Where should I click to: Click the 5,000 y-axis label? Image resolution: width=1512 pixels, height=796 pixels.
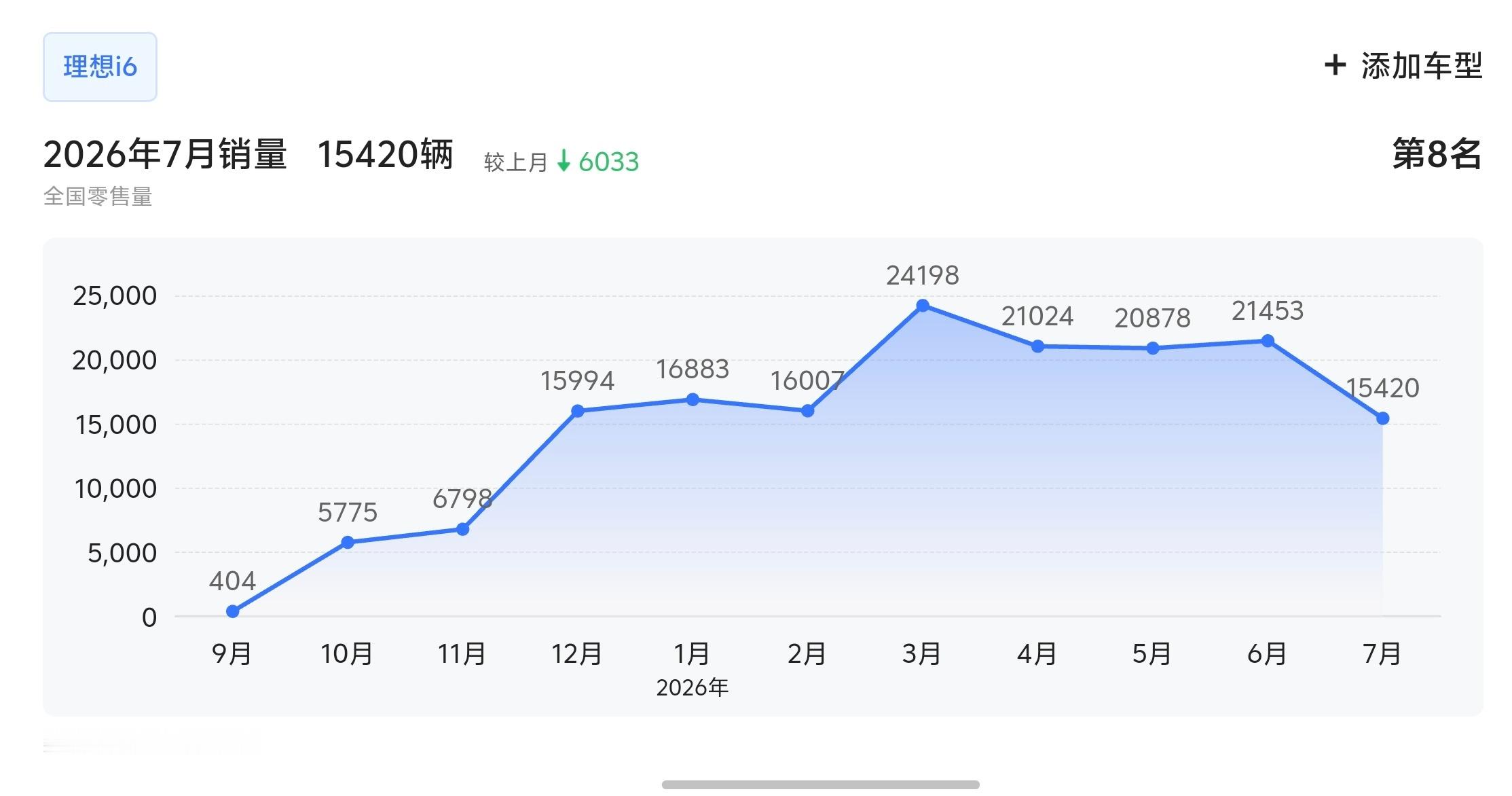[x=122, y=553]
